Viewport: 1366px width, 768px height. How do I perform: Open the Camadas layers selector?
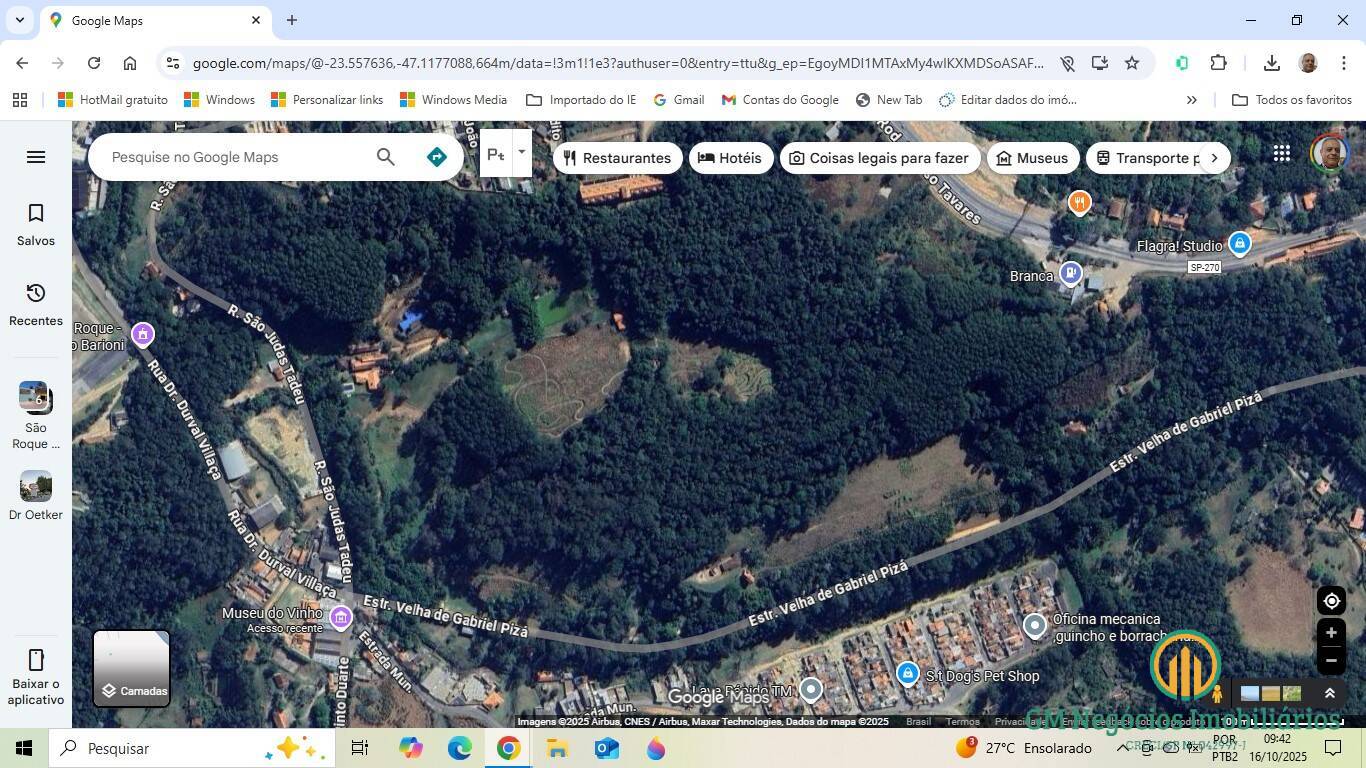tap(131, 668)
